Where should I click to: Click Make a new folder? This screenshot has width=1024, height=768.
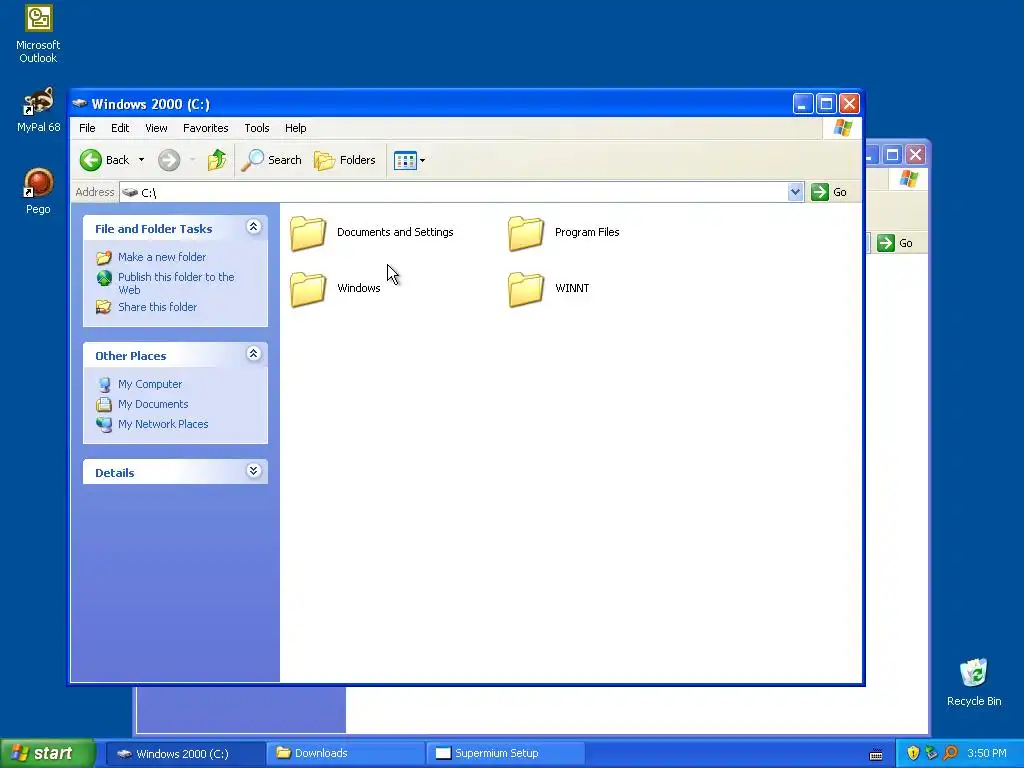point(161,257)
